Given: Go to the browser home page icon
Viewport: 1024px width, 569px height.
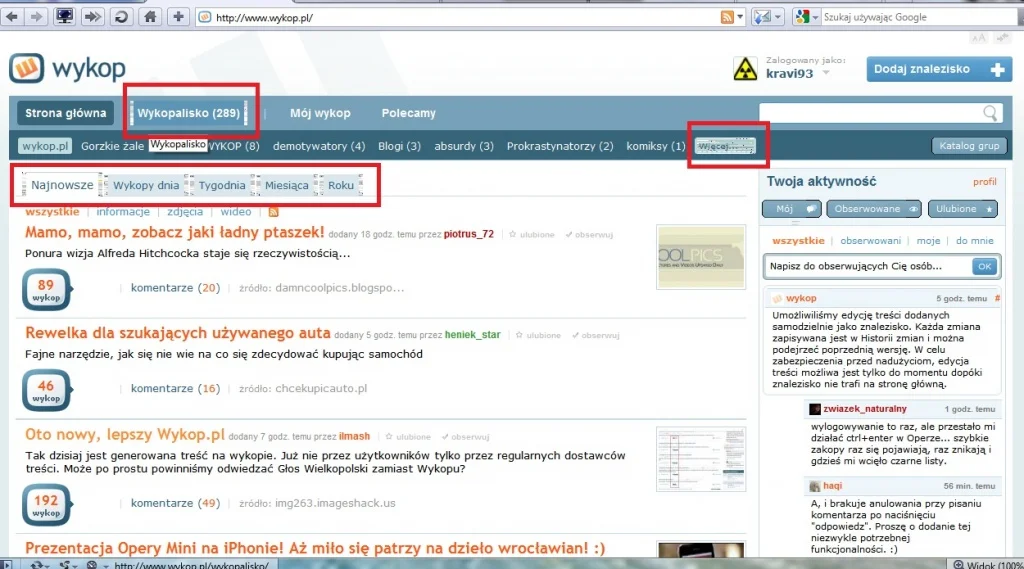Looking at the screenshot, I should pyautogui.click(x=150, y=17).
